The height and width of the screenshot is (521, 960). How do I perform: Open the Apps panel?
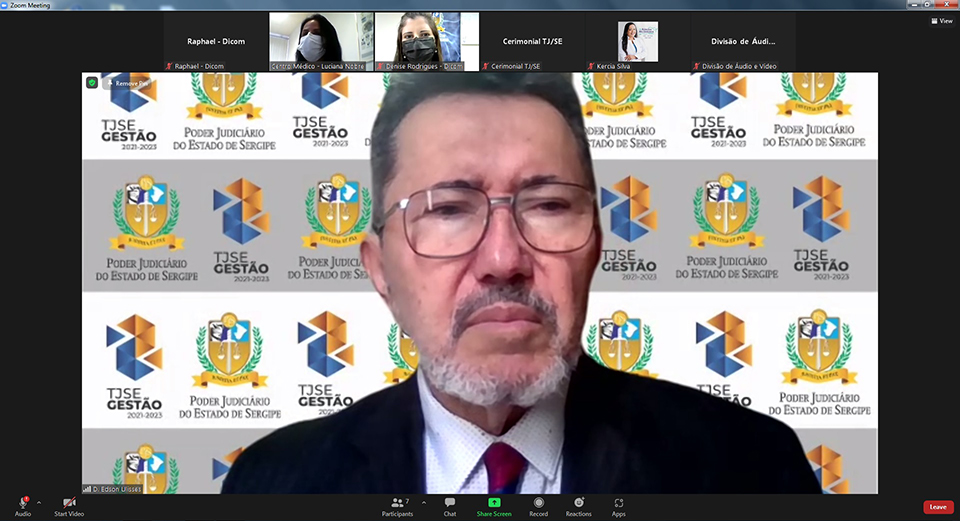click(619, 502)
